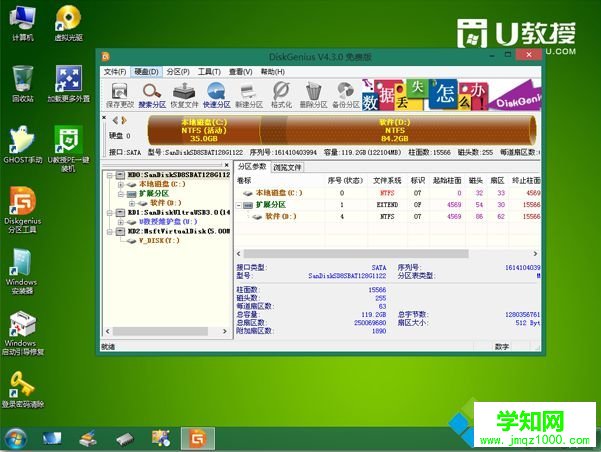601x452 pixels.
Task: Expand the 软件(D:) tree node
Action: pos(131,203)
